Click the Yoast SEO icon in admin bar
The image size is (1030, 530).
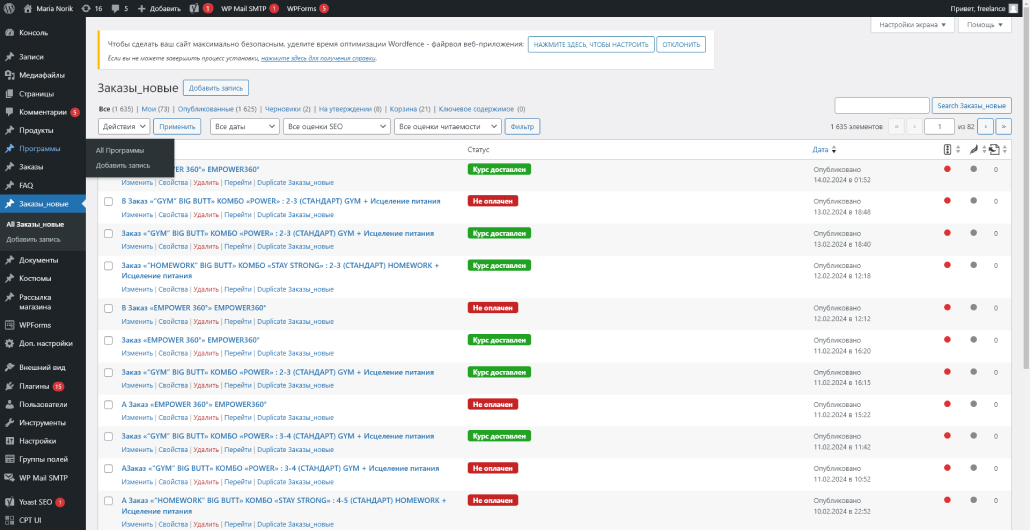tap(193, 8)
